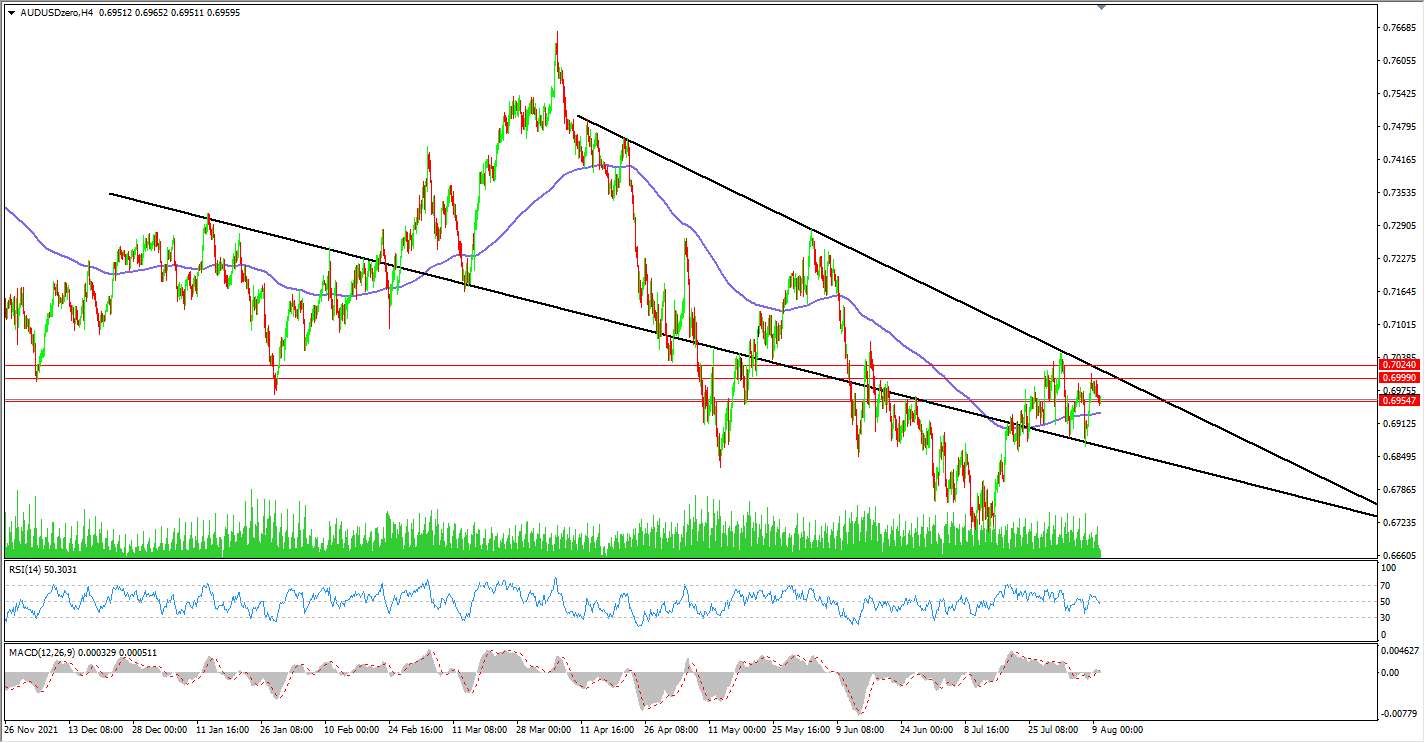The image size is (1425, 743).
Task: Click the 0.76685 price axis label
Action: coord(1398,28)
